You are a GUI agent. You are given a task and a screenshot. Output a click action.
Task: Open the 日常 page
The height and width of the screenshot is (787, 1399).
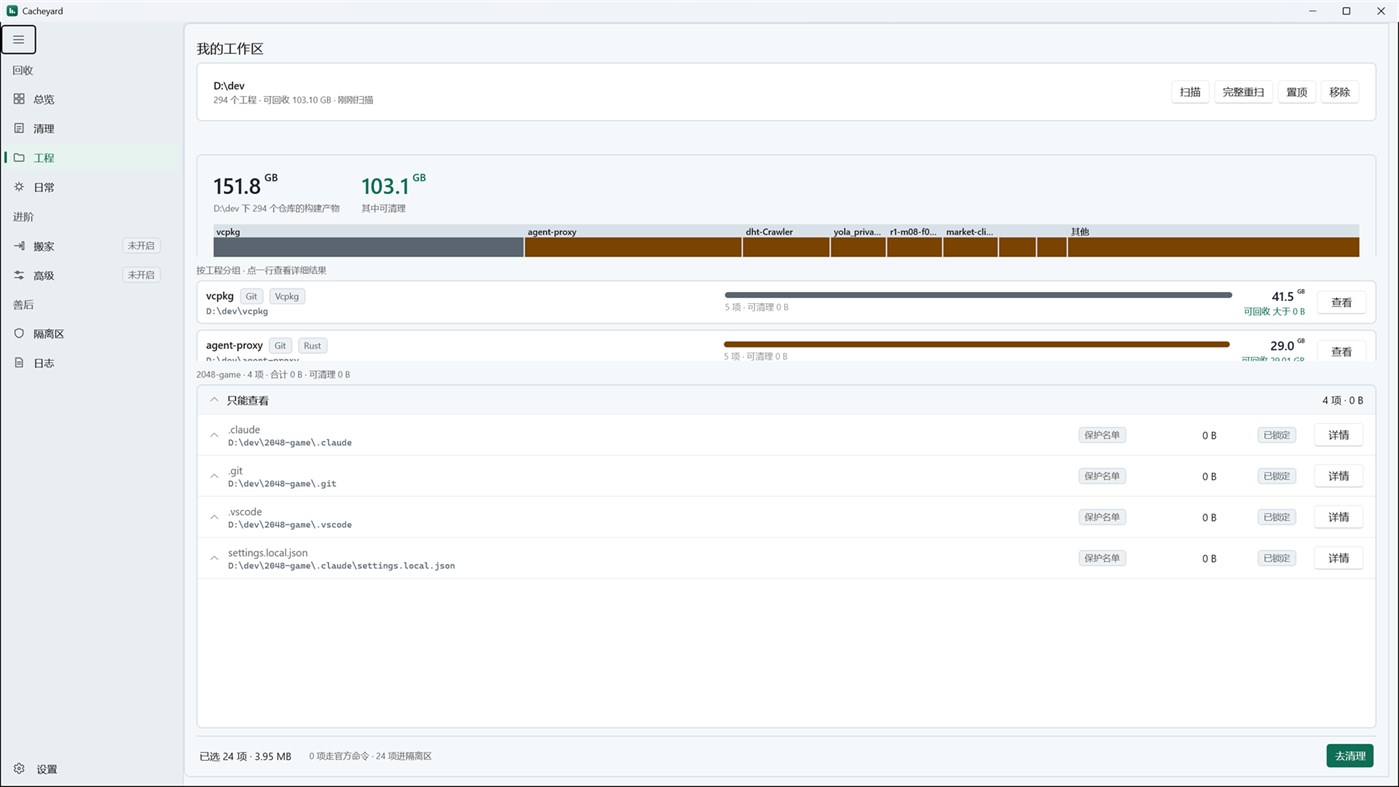pos(92,187)
